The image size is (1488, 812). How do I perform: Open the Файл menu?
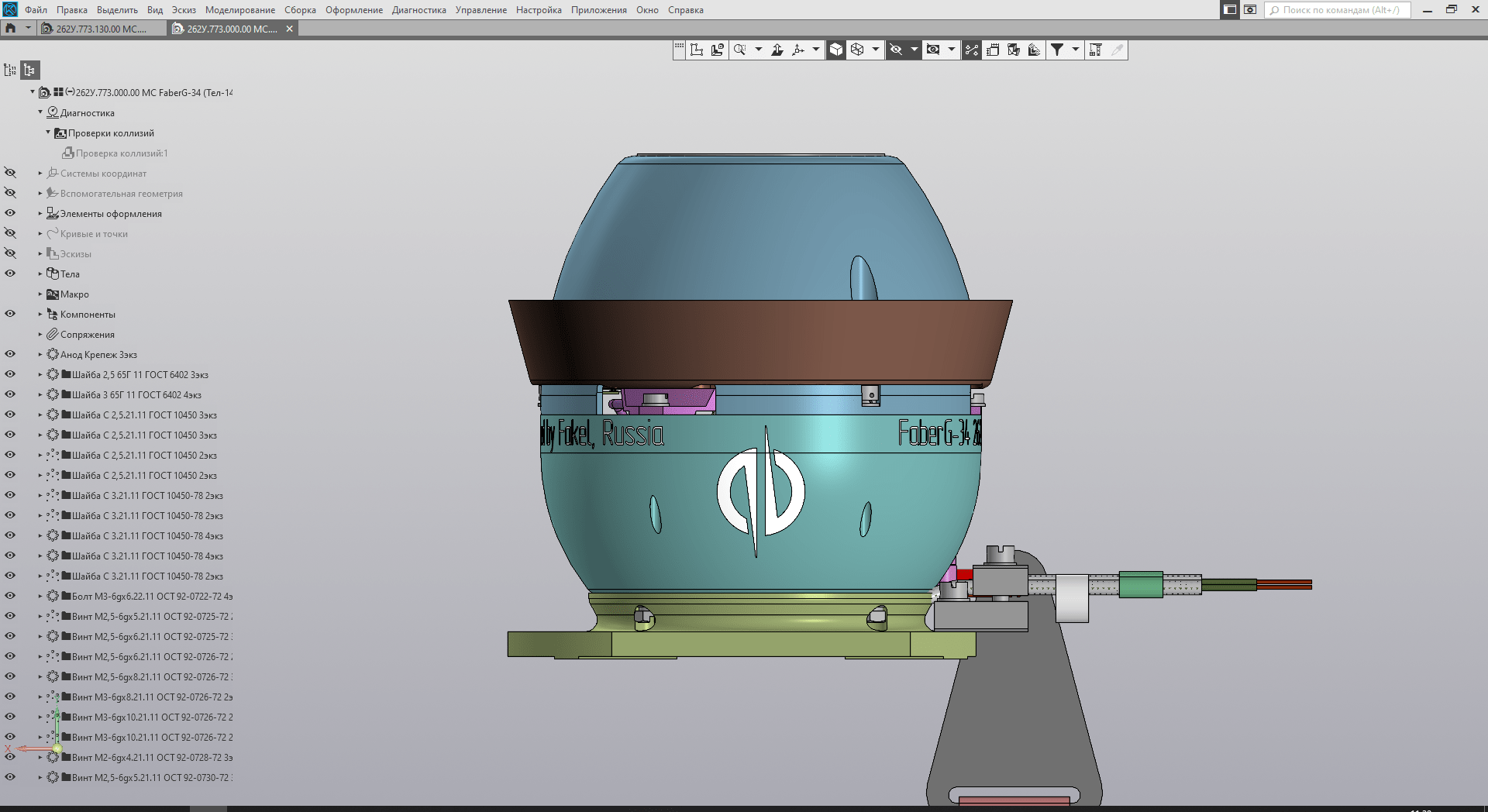36,10
